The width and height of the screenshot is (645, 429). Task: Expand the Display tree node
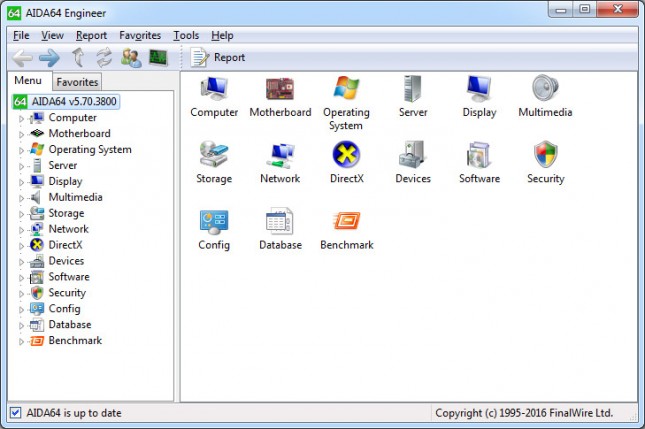click(21, 182)
